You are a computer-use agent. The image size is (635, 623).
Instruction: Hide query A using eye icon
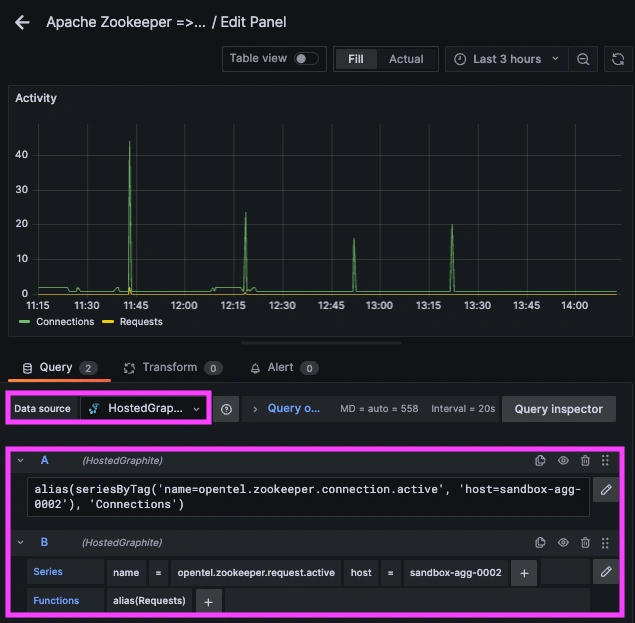[x=563, y=461]
